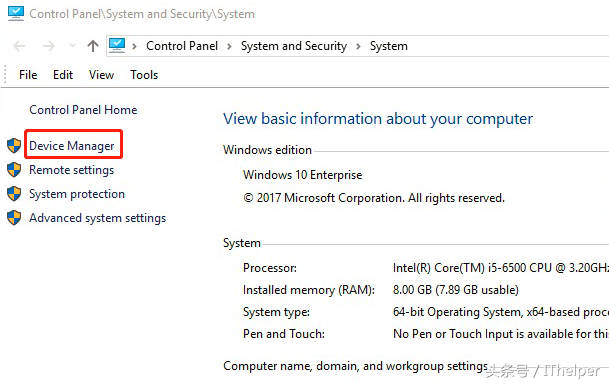The image size is (609, 385).
Task: Click the Back arrow navigation button
Action: tap(19, 46)
